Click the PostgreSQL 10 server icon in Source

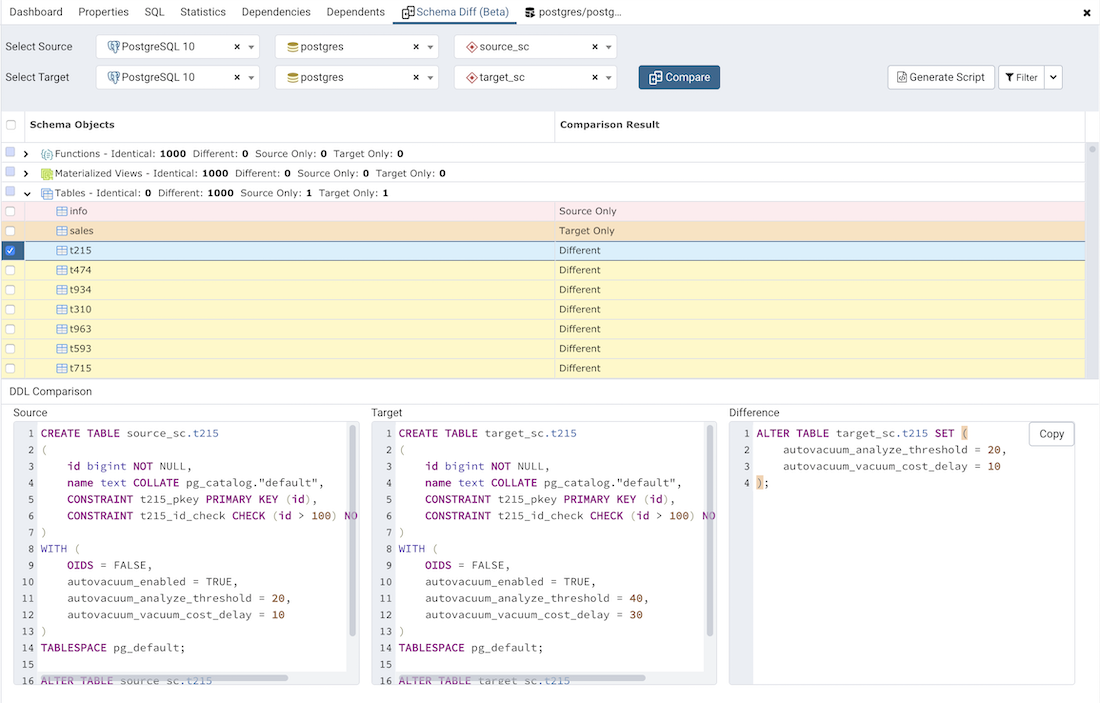pyautogui.click(x=114, y=47)
